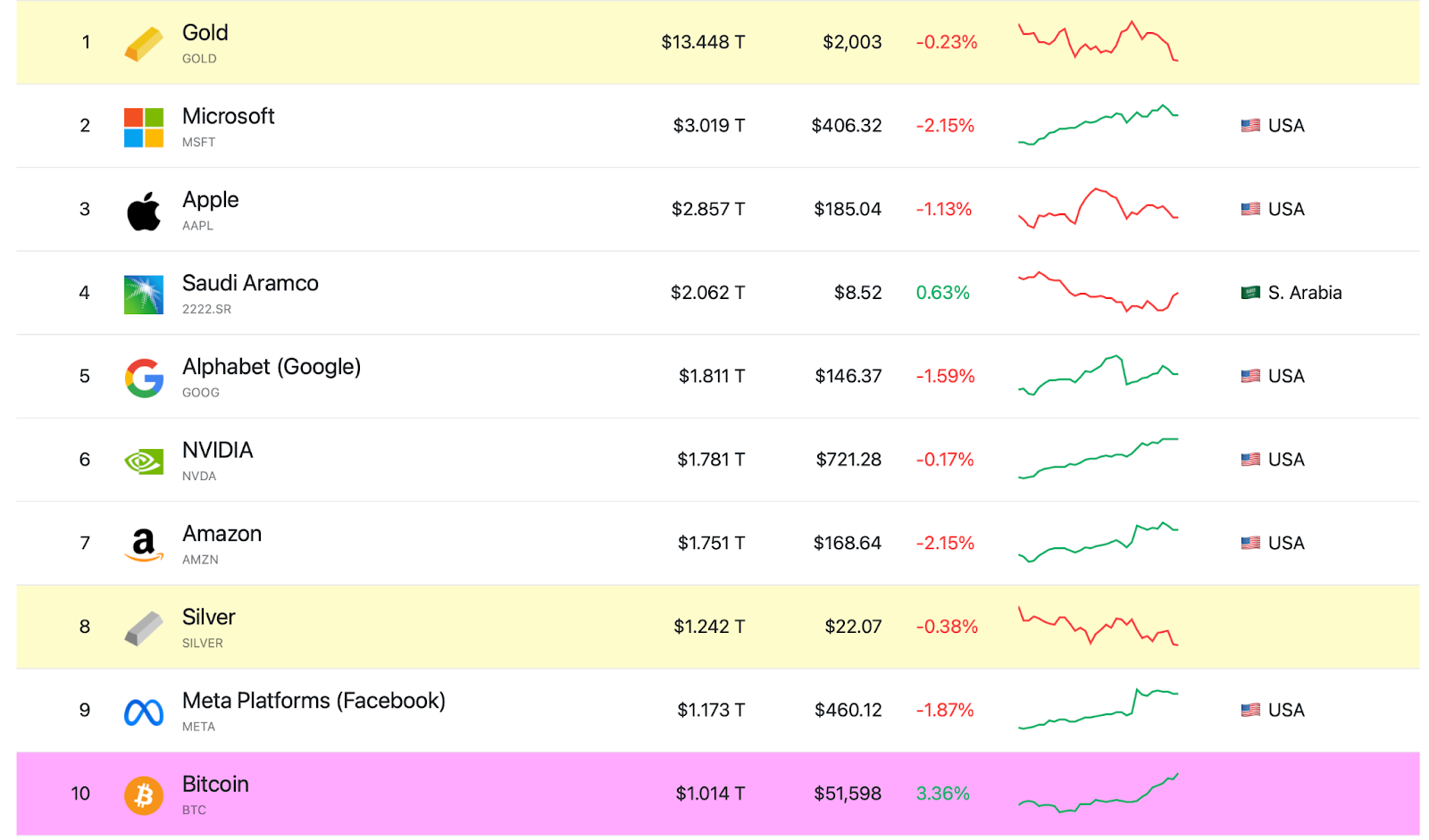Viewport: 1429px width, 840px height.
Task: Open the NVIDIA company link
Action: [x=218, y=450]
